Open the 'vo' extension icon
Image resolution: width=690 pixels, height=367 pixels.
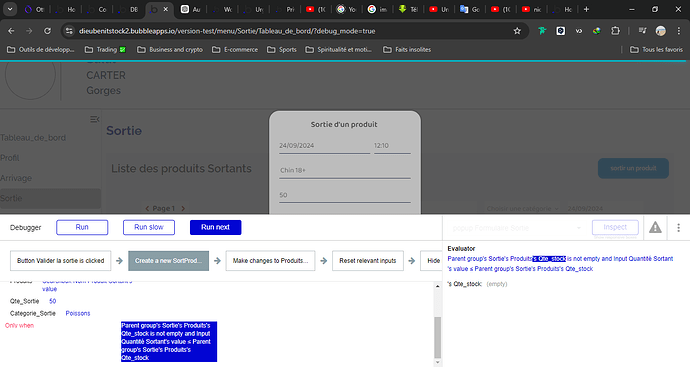pyautogui.click(x=579, y=31)
